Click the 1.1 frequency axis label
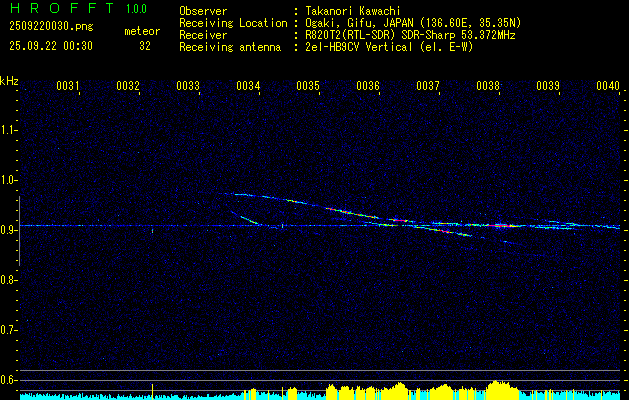This screenshot has width=629, height=400. coord(9,130)
